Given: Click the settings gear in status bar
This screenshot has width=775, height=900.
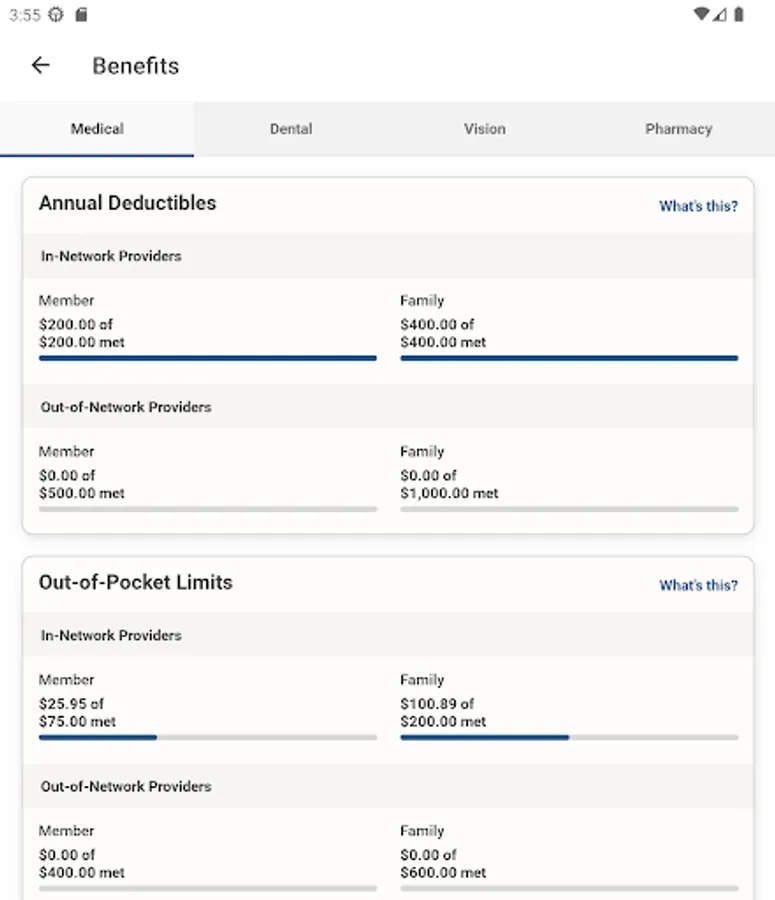Looking at the screenshot, I should (x=56, y=15).
